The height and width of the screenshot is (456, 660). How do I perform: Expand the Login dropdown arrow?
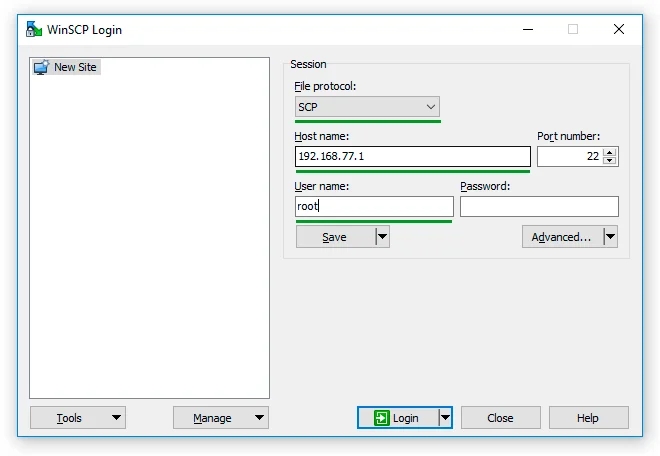(x=445, y=418)
